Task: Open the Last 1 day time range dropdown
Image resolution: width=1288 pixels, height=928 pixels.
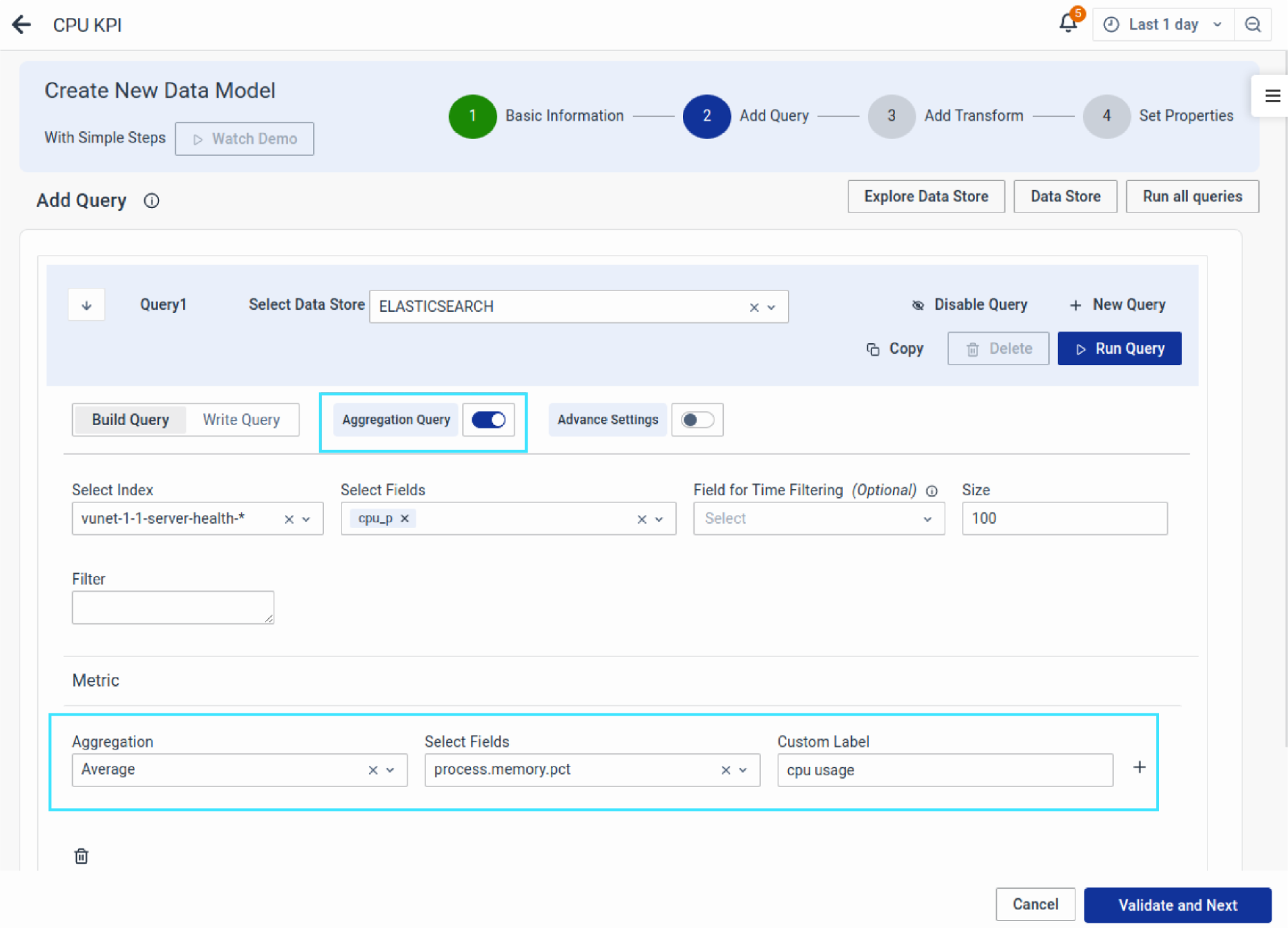Action: click(1163, 24)
